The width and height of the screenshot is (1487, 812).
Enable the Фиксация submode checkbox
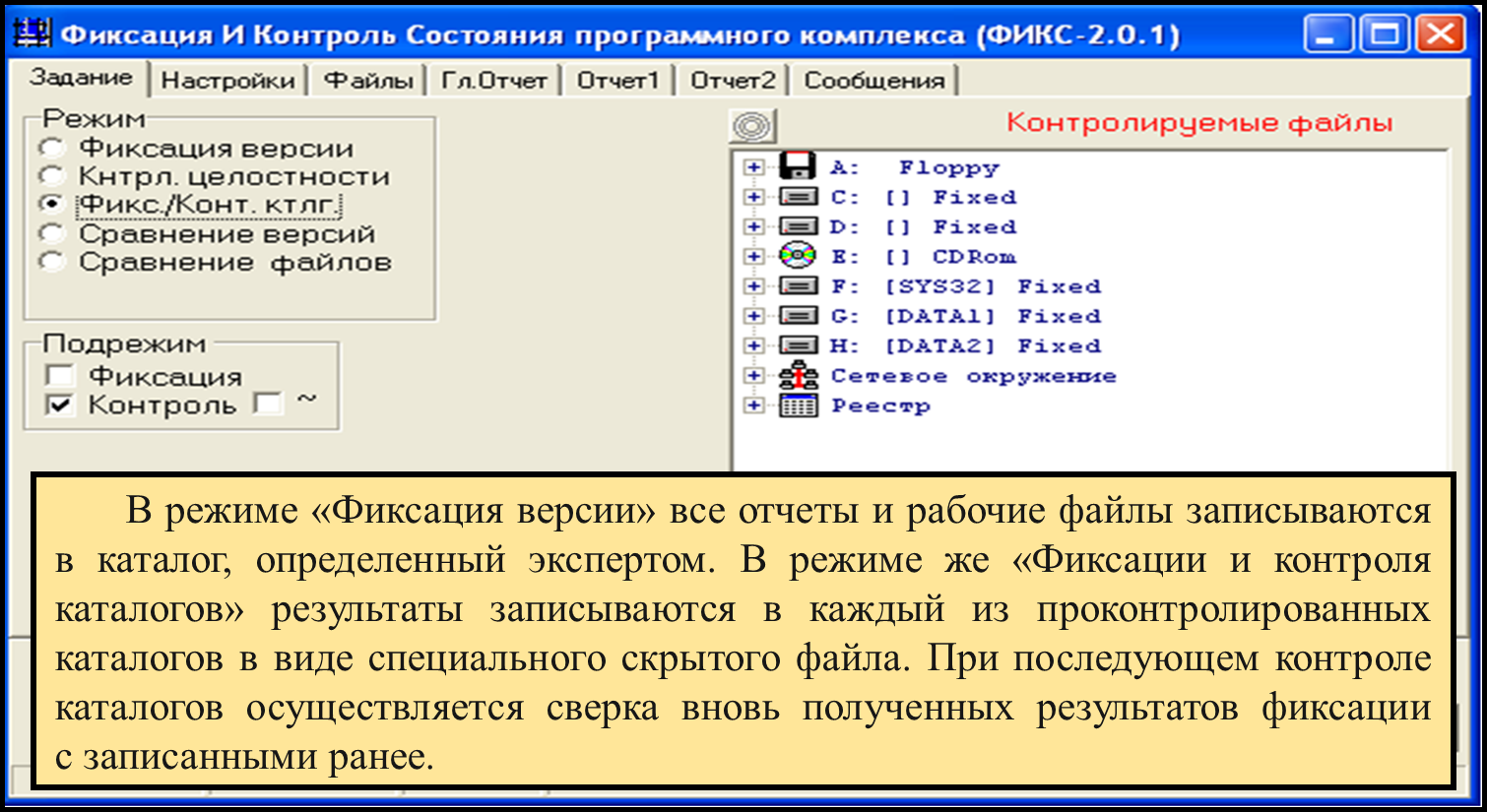(60, 376)
